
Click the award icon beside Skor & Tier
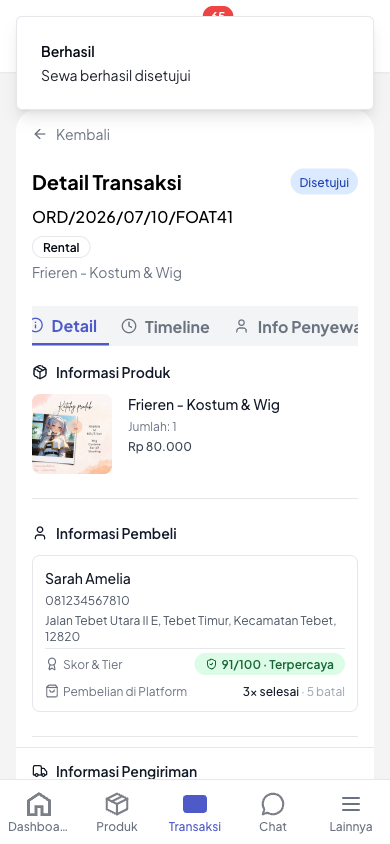tap(52, 664)
